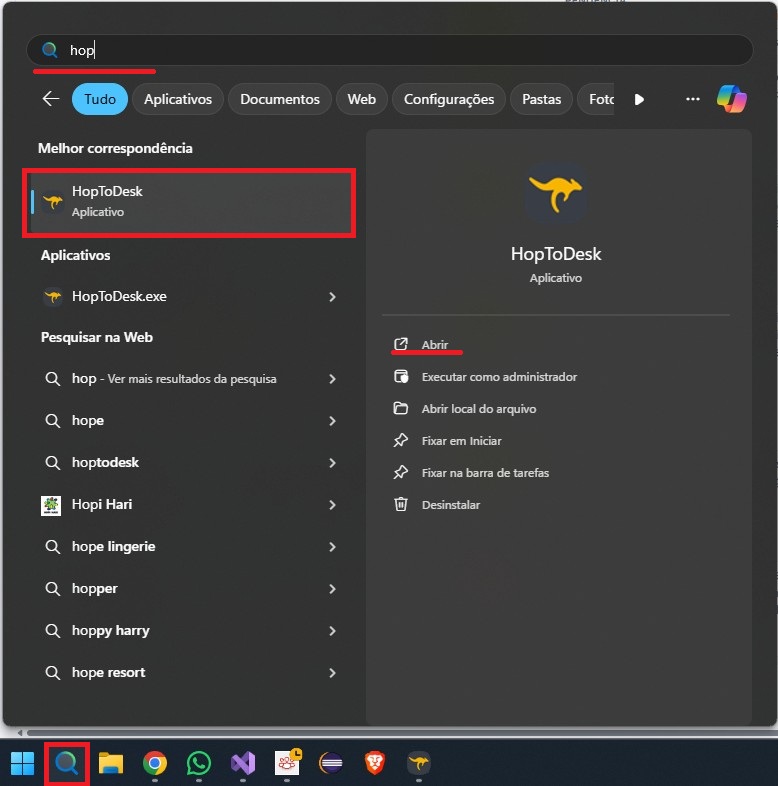Image resolution: width=778 pixels, height=786 pixels.
Task: Show more filter tabs with play arrow
Action: tap(639, 99)
